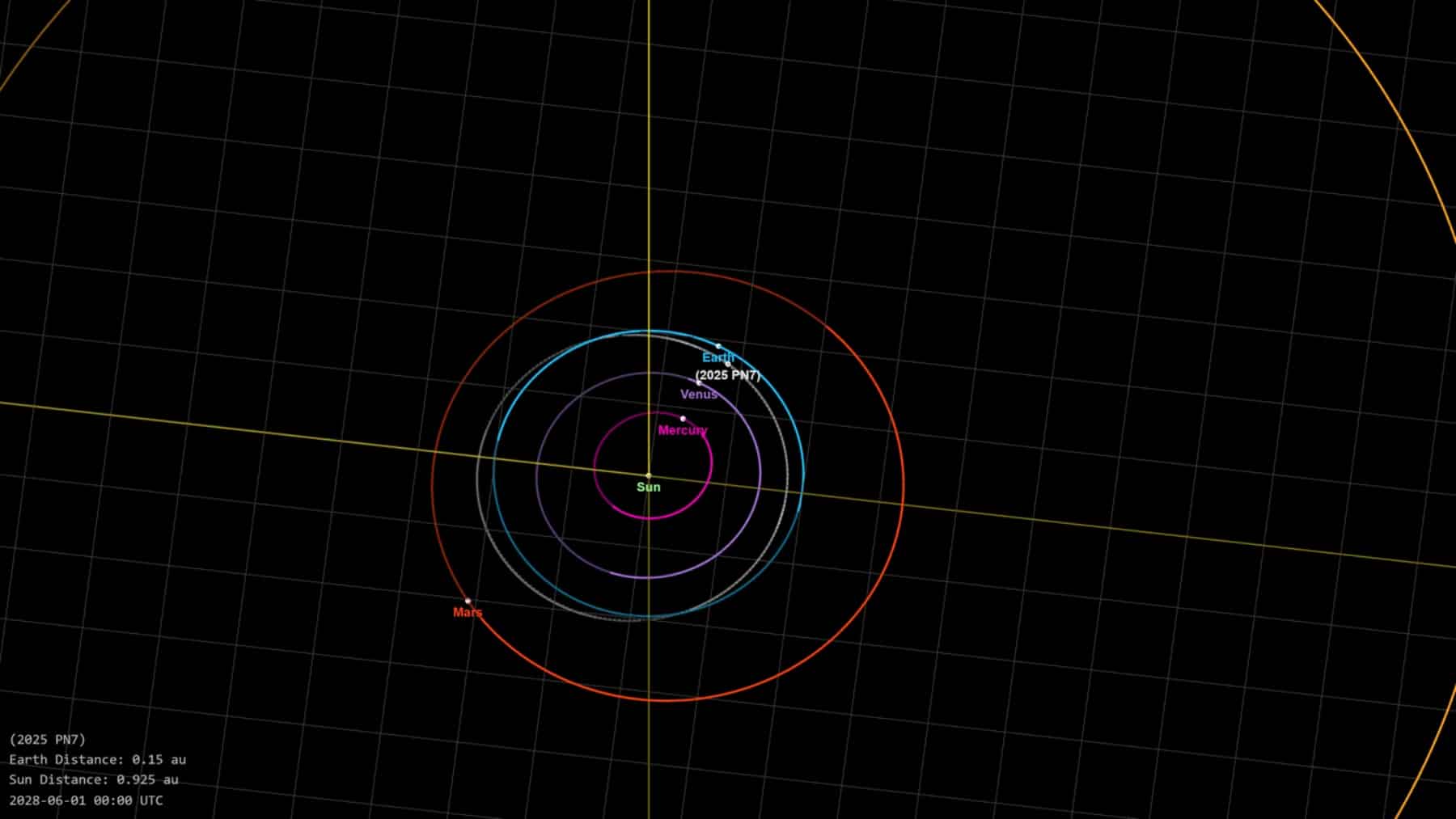Select the Sun marker at the center
The width and height of the screenshot is (1456, 819).
point(650,475)
